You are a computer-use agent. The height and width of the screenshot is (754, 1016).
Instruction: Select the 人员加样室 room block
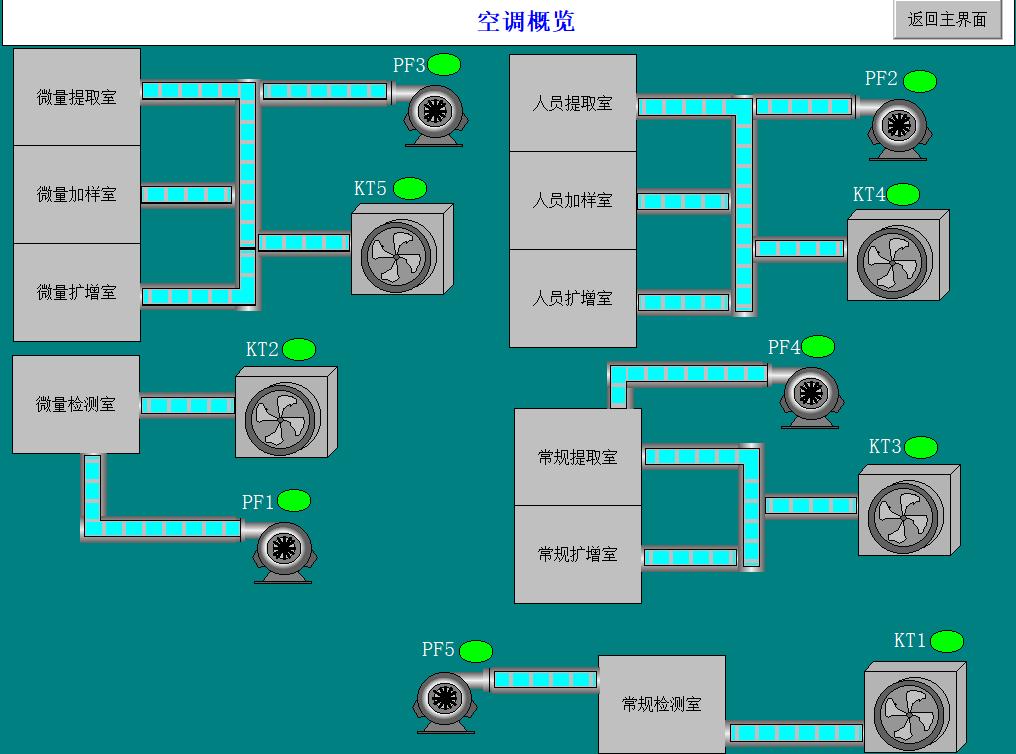[x=572, y=200]
